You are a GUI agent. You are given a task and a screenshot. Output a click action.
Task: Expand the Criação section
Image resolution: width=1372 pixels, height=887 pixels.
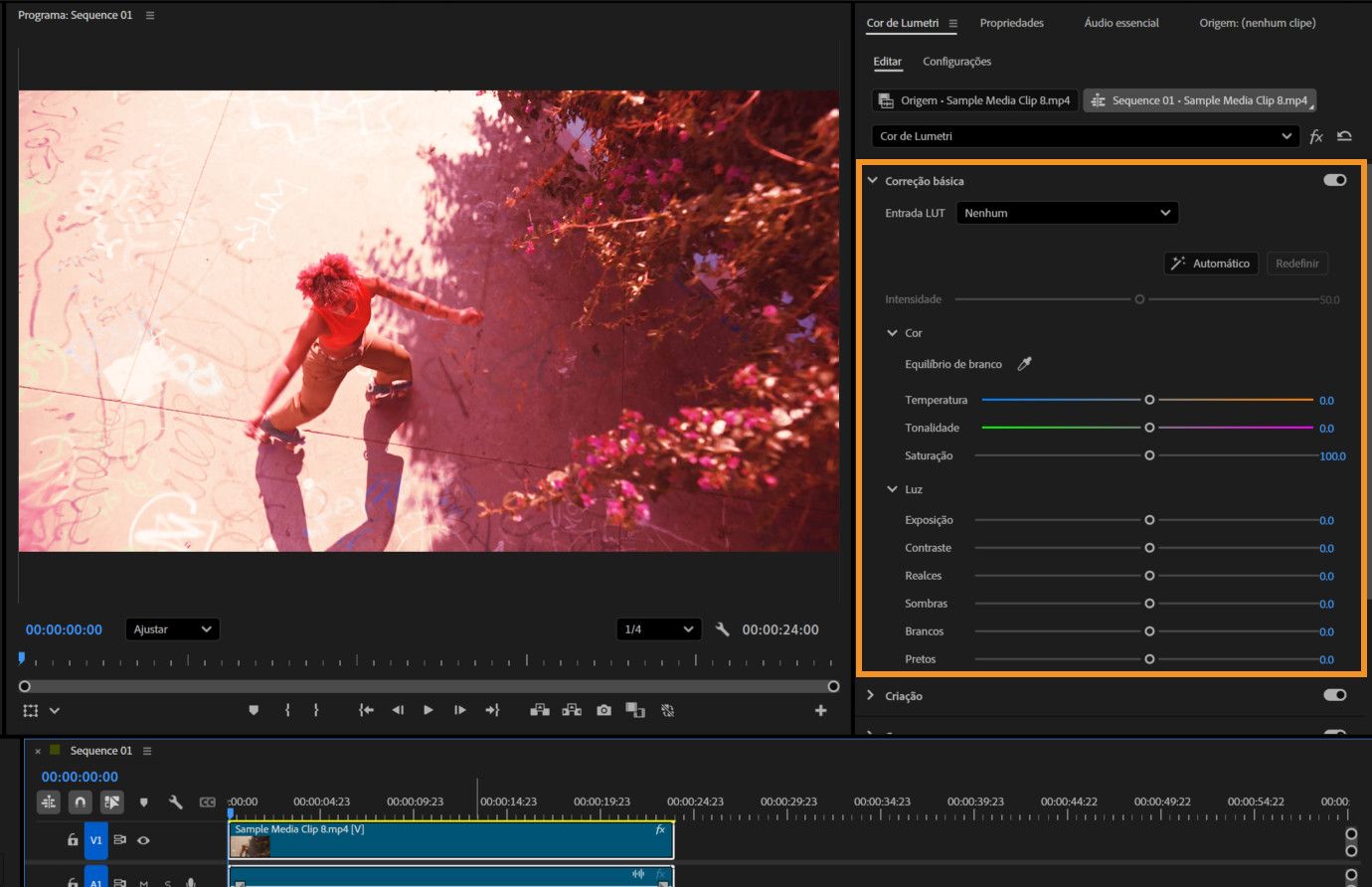[871, 695]
